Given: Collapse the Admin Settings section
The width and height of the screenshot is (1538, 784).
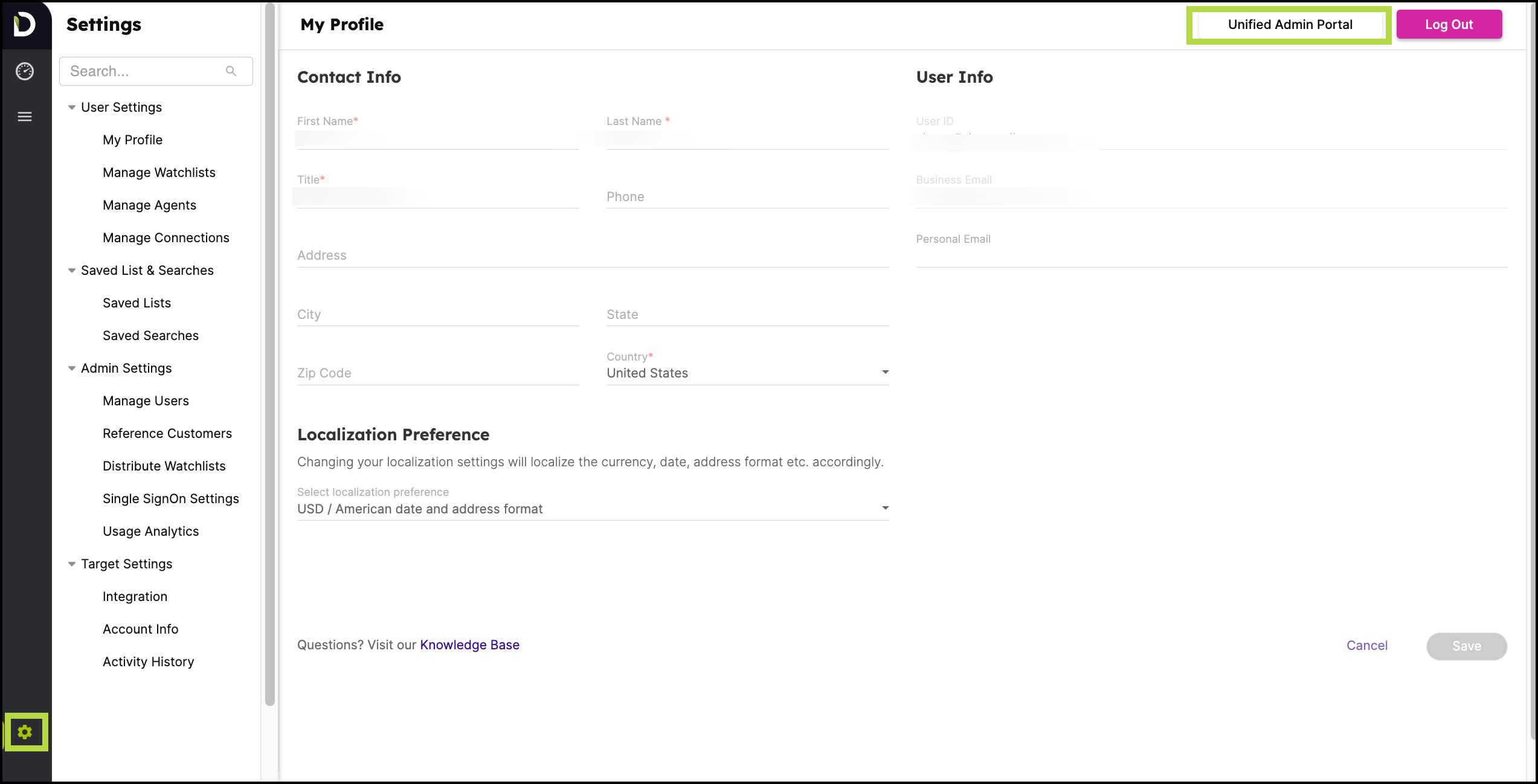Looking at the screenshot, I should pyautogui.click(x=72, y=368).
